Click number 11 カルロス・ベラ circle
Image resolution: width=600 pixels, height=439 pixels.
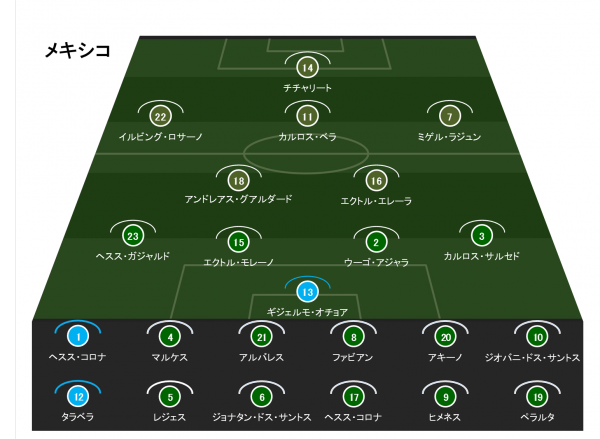coord(307,116)
